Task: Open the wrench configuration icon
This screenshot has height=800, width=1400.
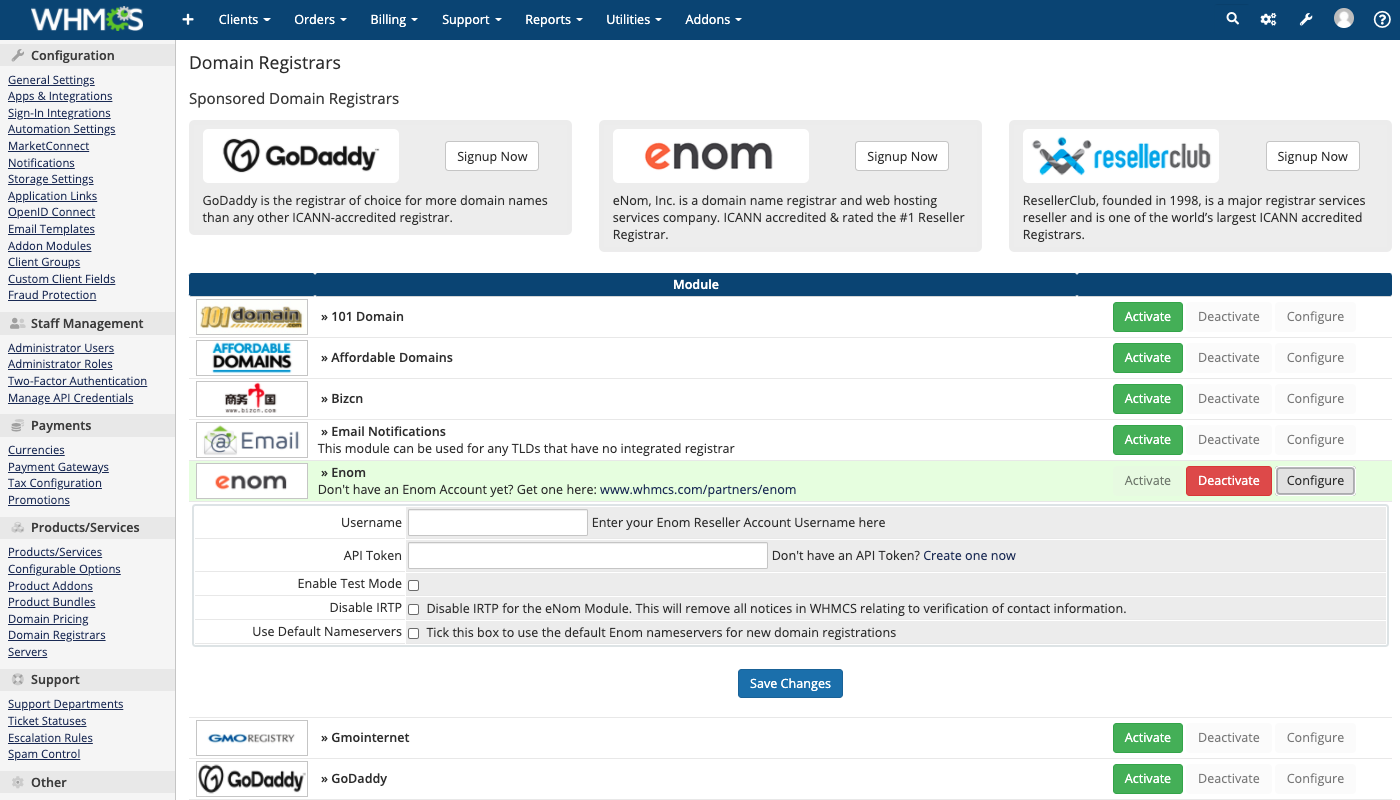Action: [1306, 19]
